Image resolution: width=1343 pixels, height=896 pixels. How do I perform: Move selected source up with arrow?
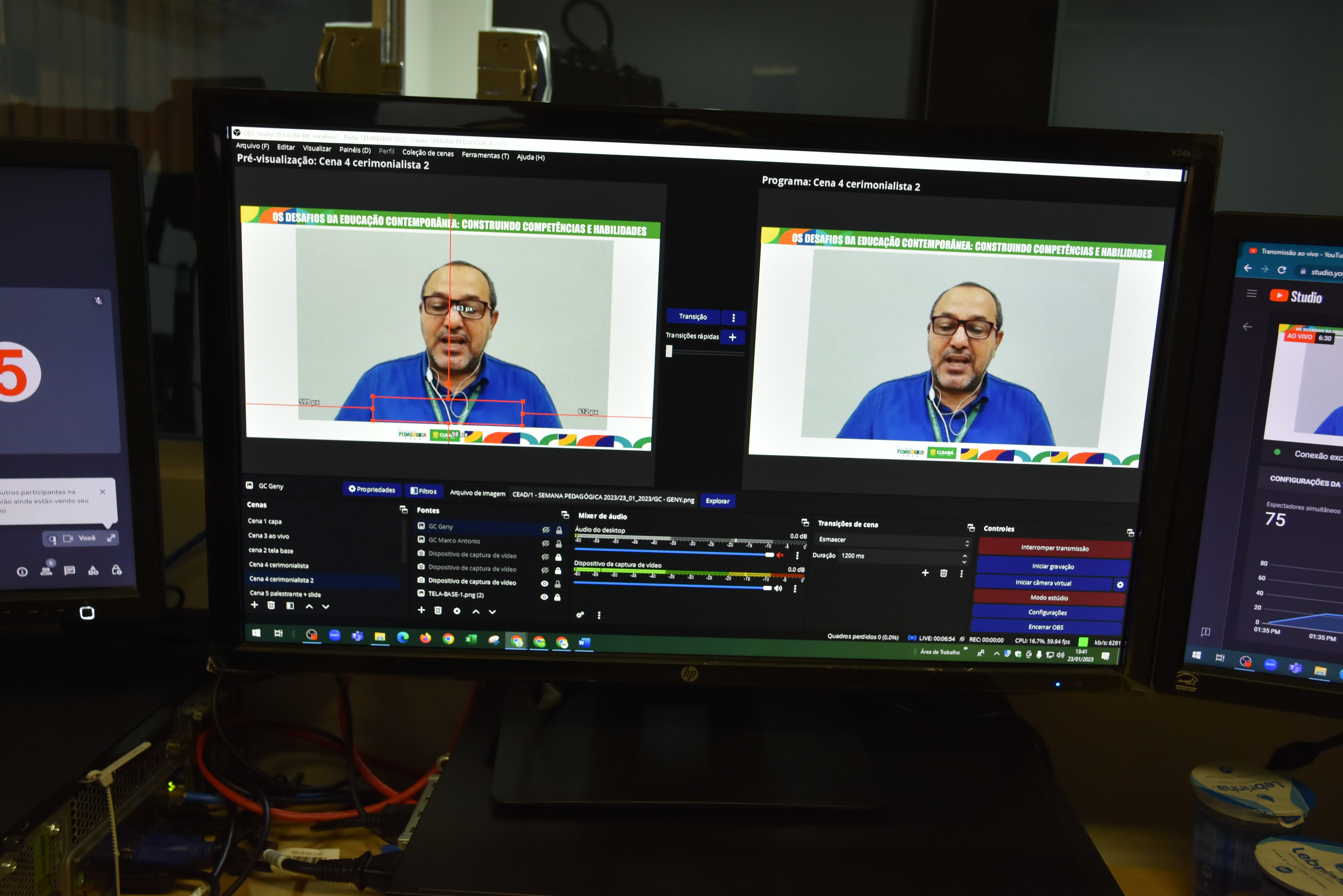pyautogui.click(x=476, y=611)
